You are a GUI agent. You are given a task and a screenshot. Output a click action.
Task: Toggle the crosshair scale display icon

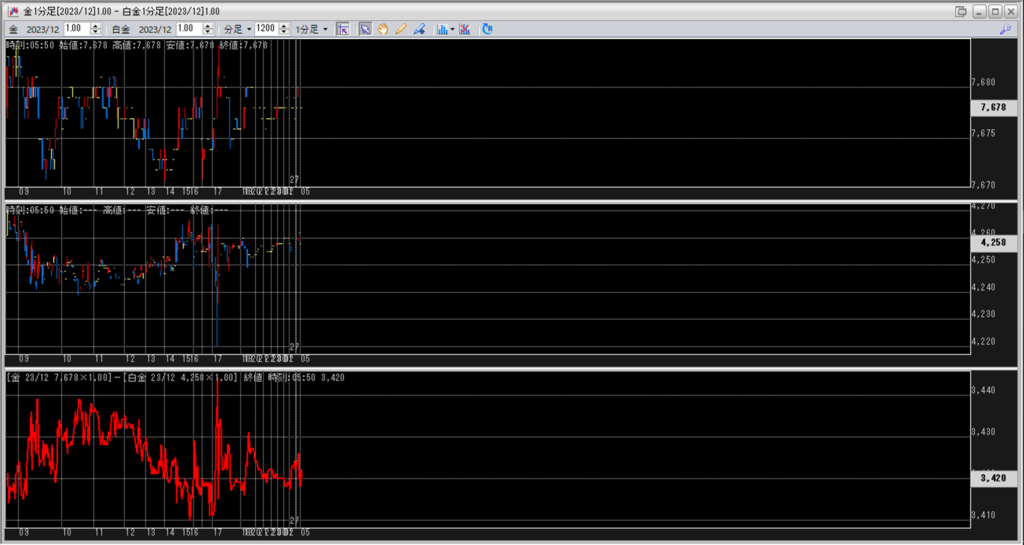[x=343, y=29]
